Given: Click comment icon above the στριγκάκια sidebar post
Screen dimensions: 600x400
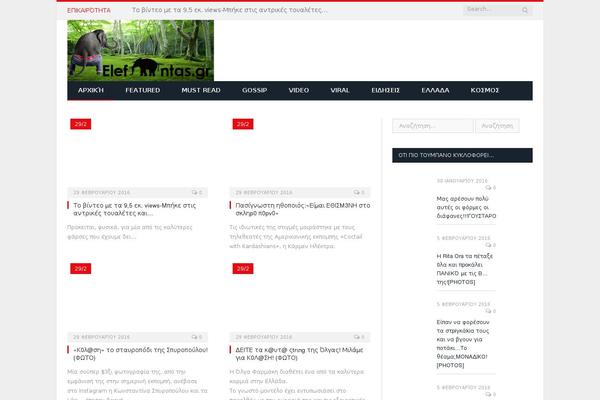Looking at the screenshot, I should (488, 311).
